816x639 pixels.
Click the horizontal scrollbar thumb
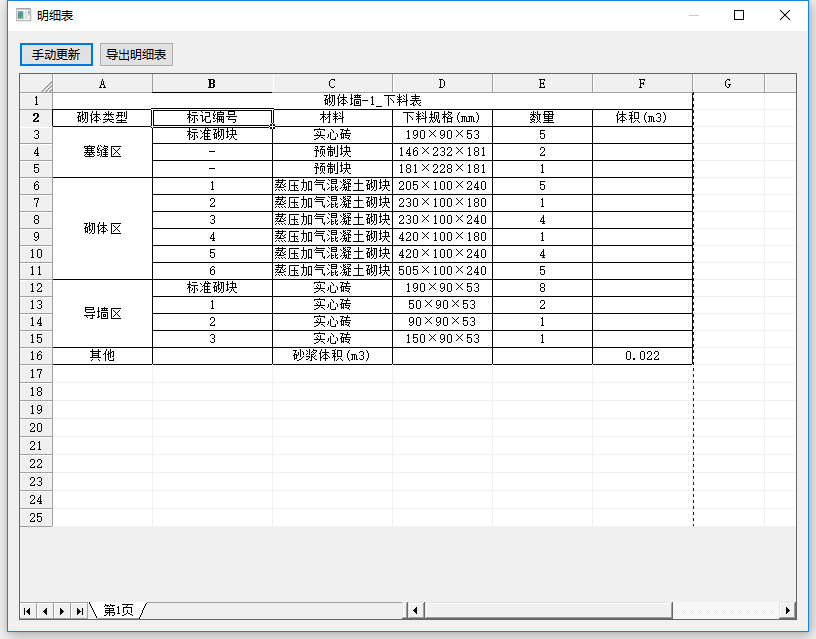point(549,610)
